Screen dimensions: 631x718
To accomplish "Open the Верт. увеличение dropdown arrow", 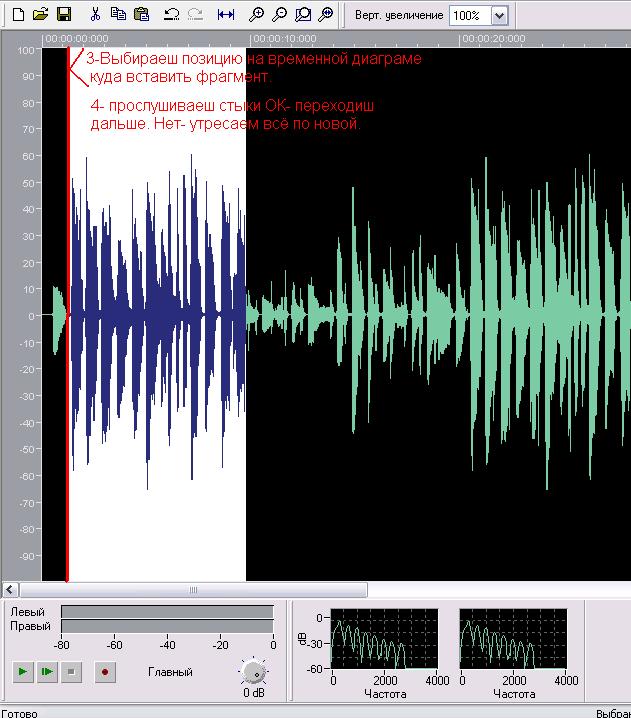I will [x=500, y=16].
